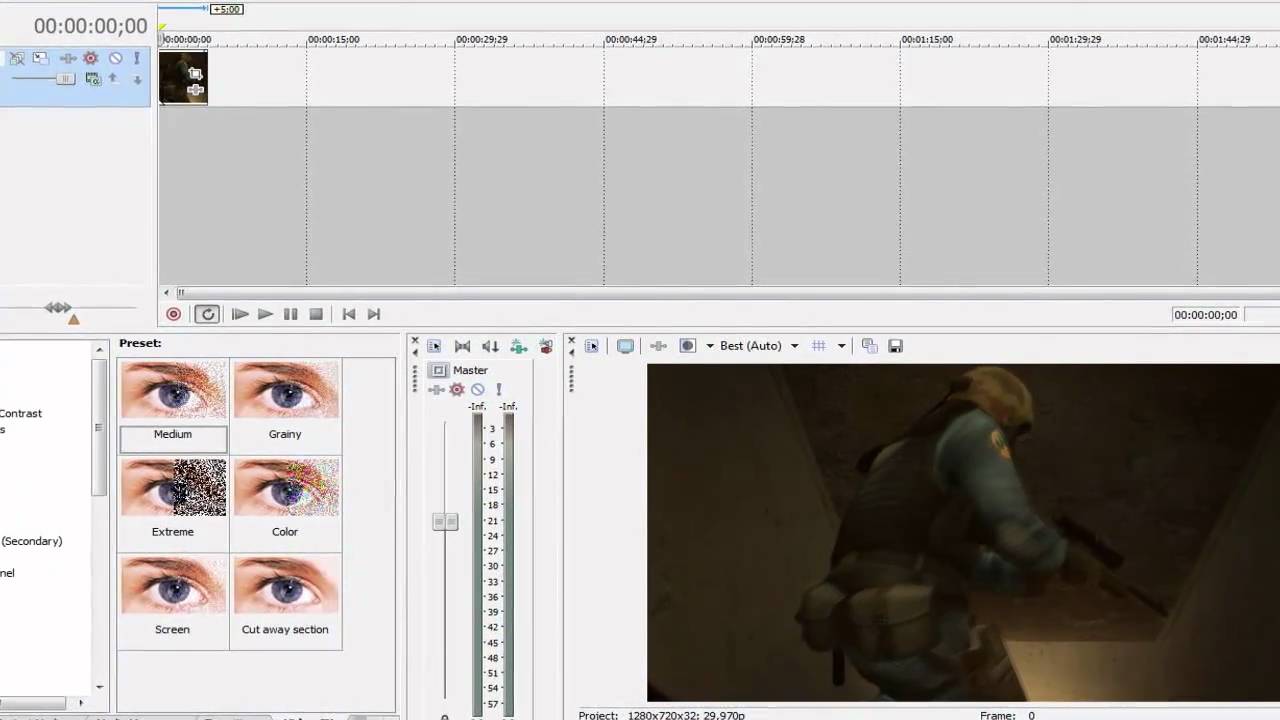Select the Color preset thumbnail
Image resolution: width=1280 pixels, height=720 pixels.
(286, 488)
